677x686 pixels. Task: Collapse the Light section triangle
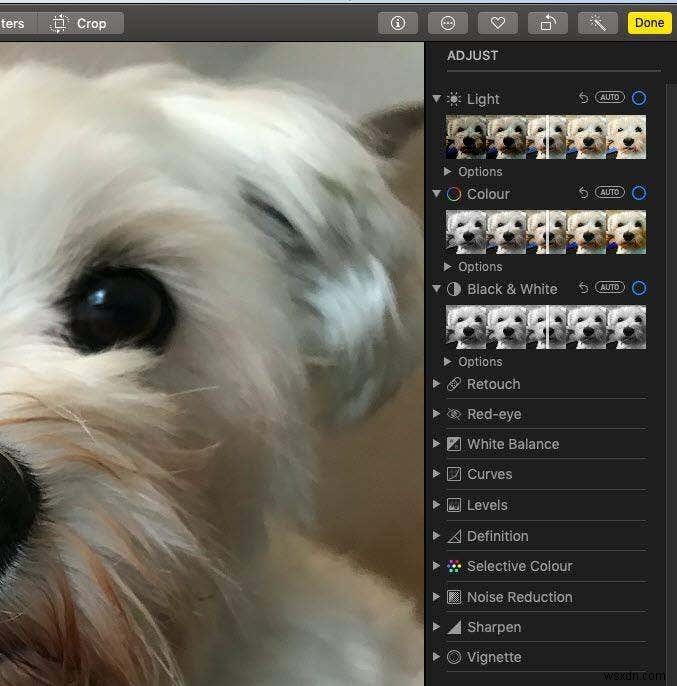(436, 98)
